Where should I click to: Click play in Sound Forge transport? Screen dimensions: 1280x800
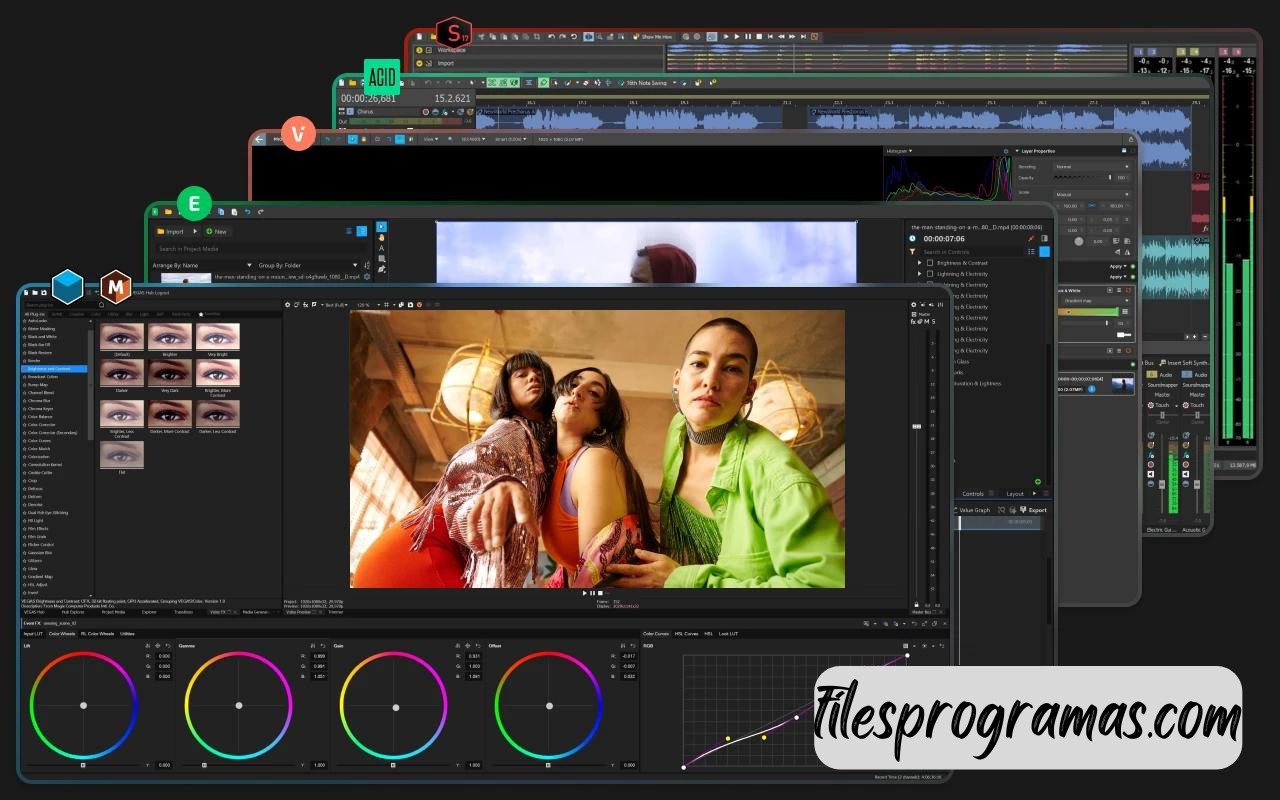(737, 37)
